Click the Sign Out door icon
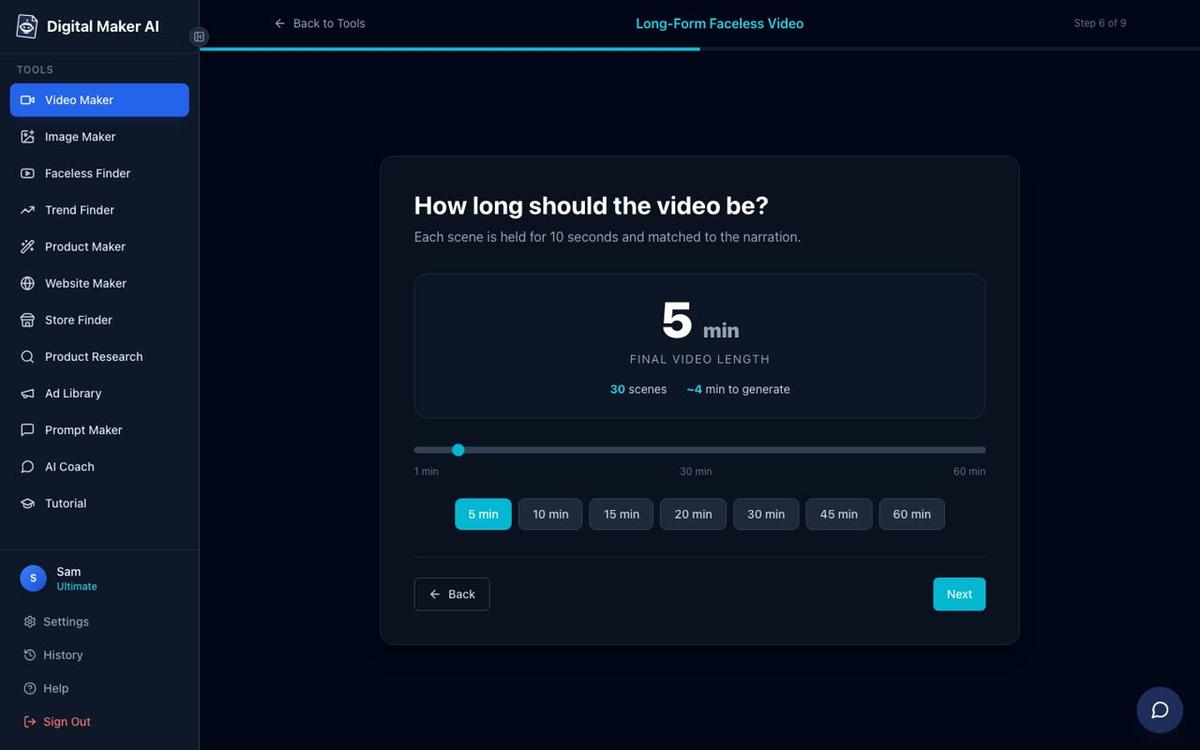 coord(30,722)
